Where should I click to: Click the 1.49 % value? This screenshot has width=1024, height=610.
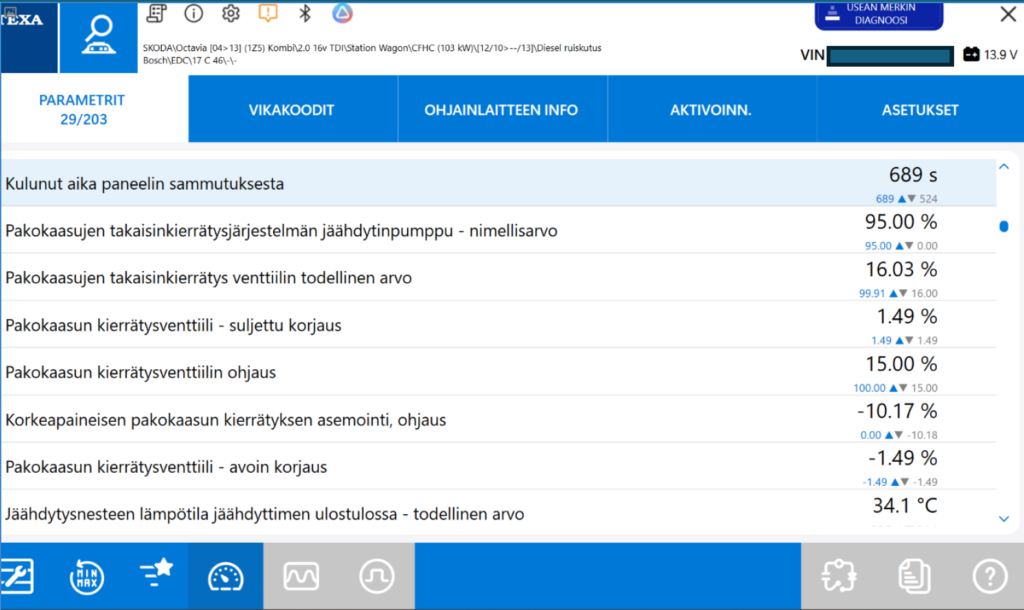[906, 317]
